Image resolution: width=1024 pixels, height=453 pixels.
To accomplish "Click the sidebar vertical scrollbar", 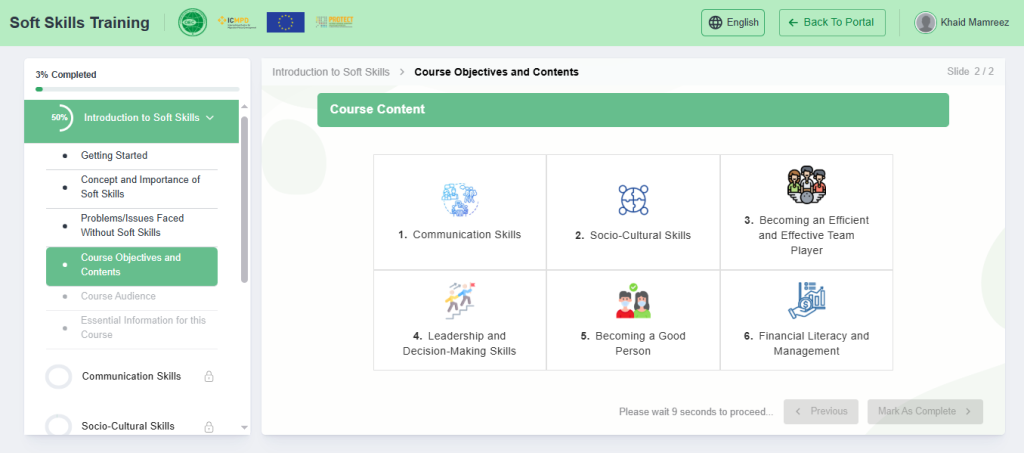I will coord(245,200).
